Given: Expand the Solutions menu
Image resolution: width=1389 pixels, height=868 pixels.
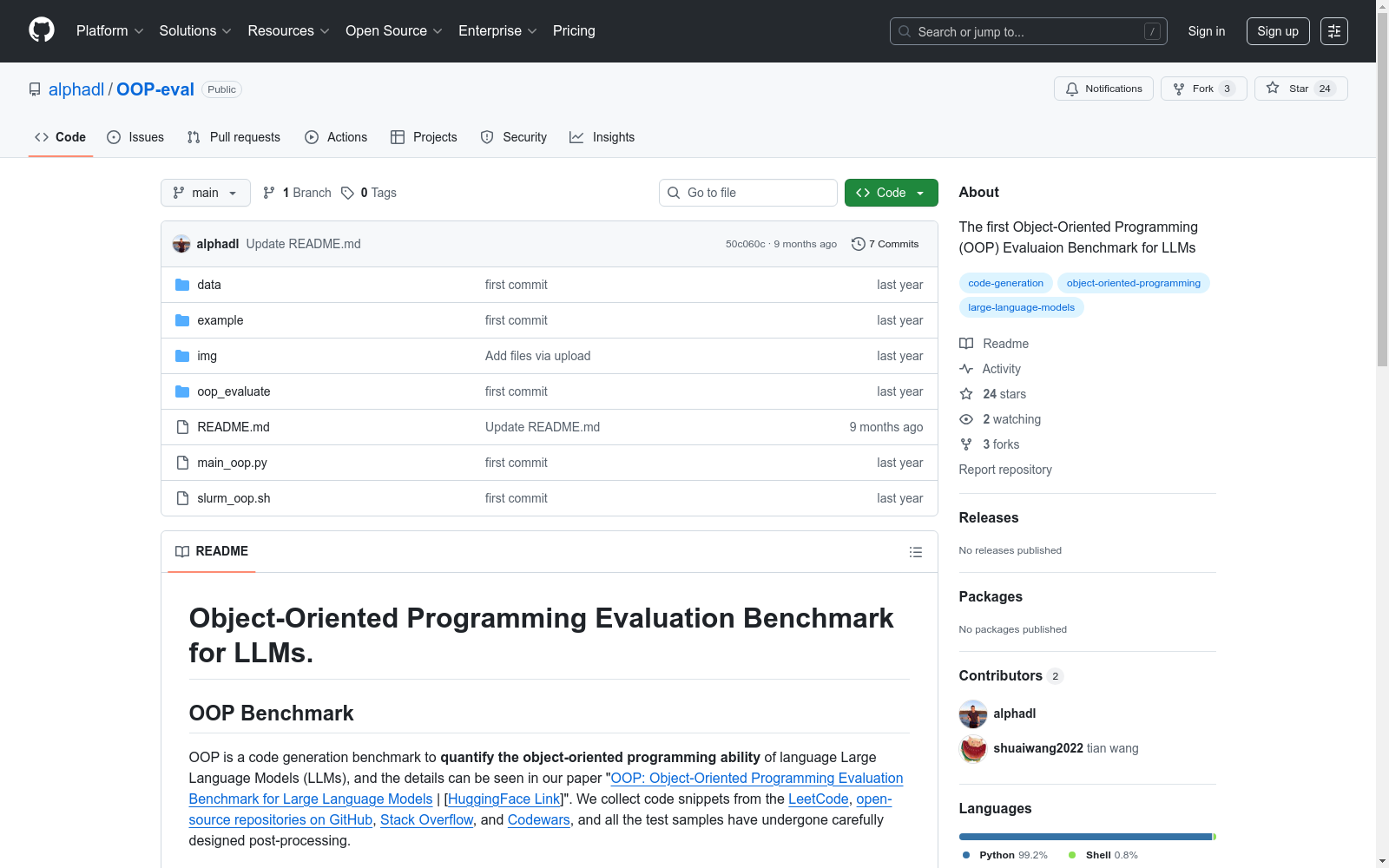Looking at the screenshot, I should pos(195,31).
